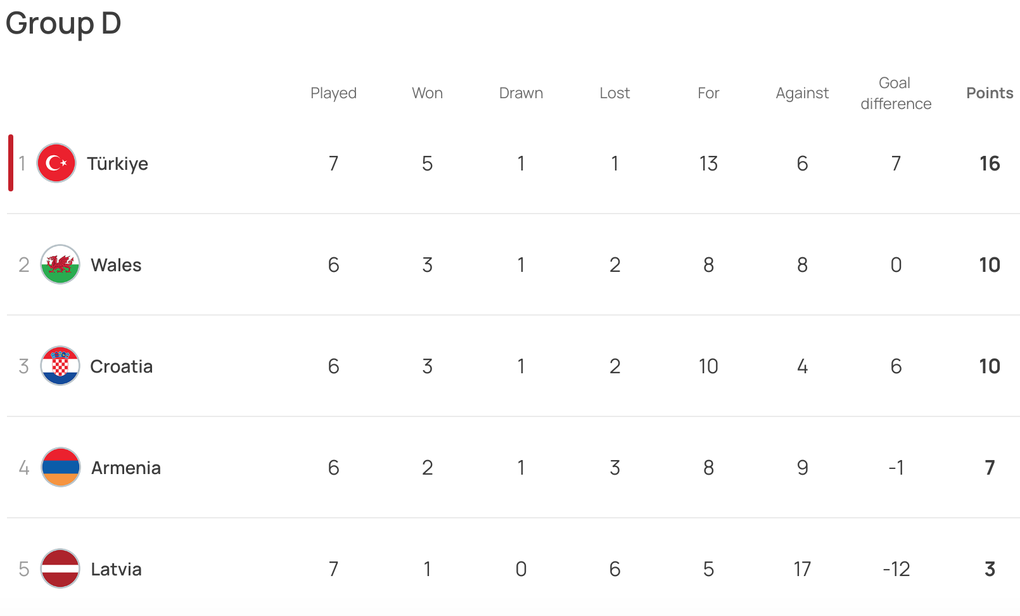1020x616 pixels.
Task: Open the Latvia team name
Action: 116,569
